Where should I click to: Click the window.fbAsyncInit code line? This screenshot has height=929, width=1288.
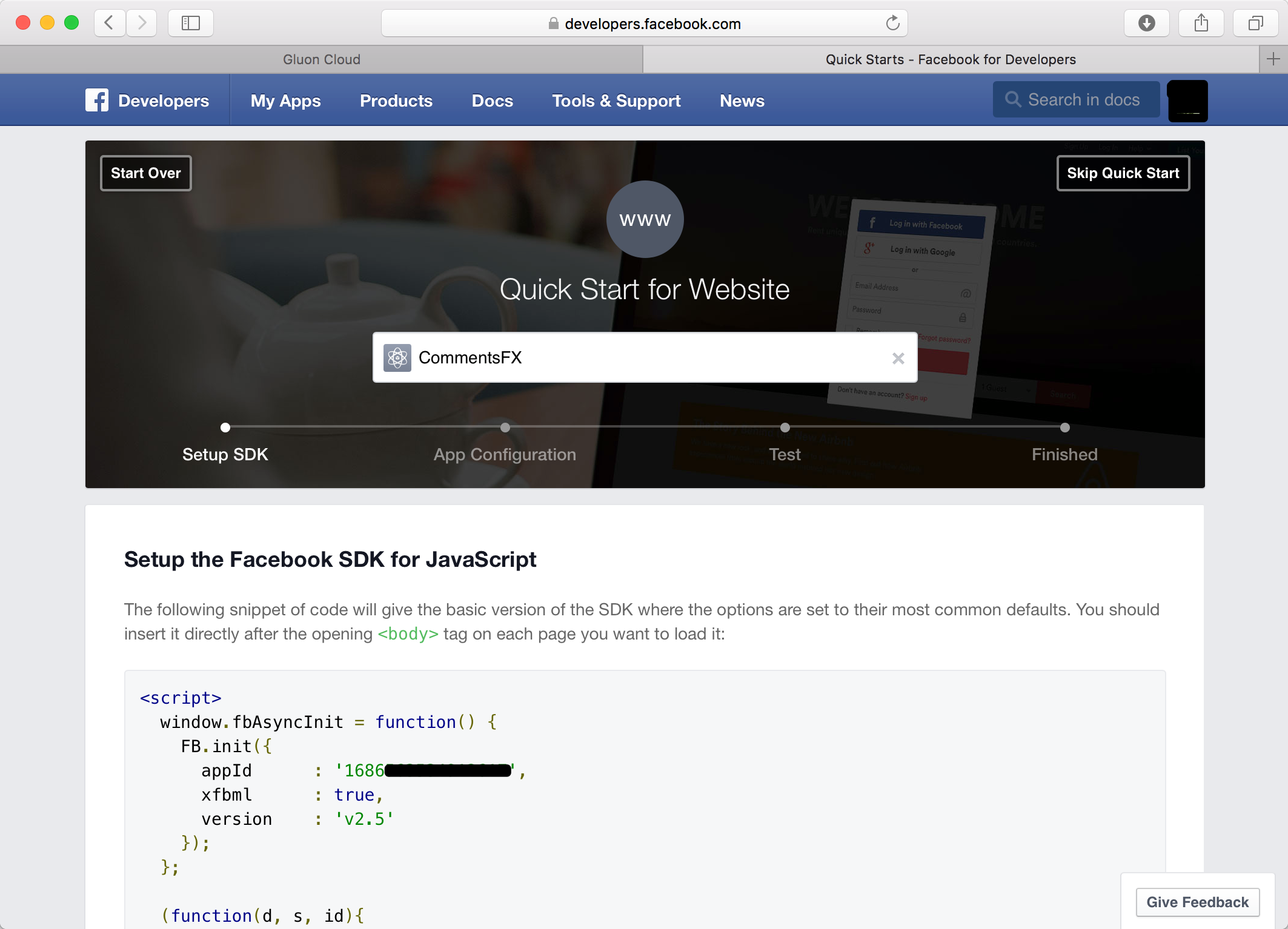328,722
